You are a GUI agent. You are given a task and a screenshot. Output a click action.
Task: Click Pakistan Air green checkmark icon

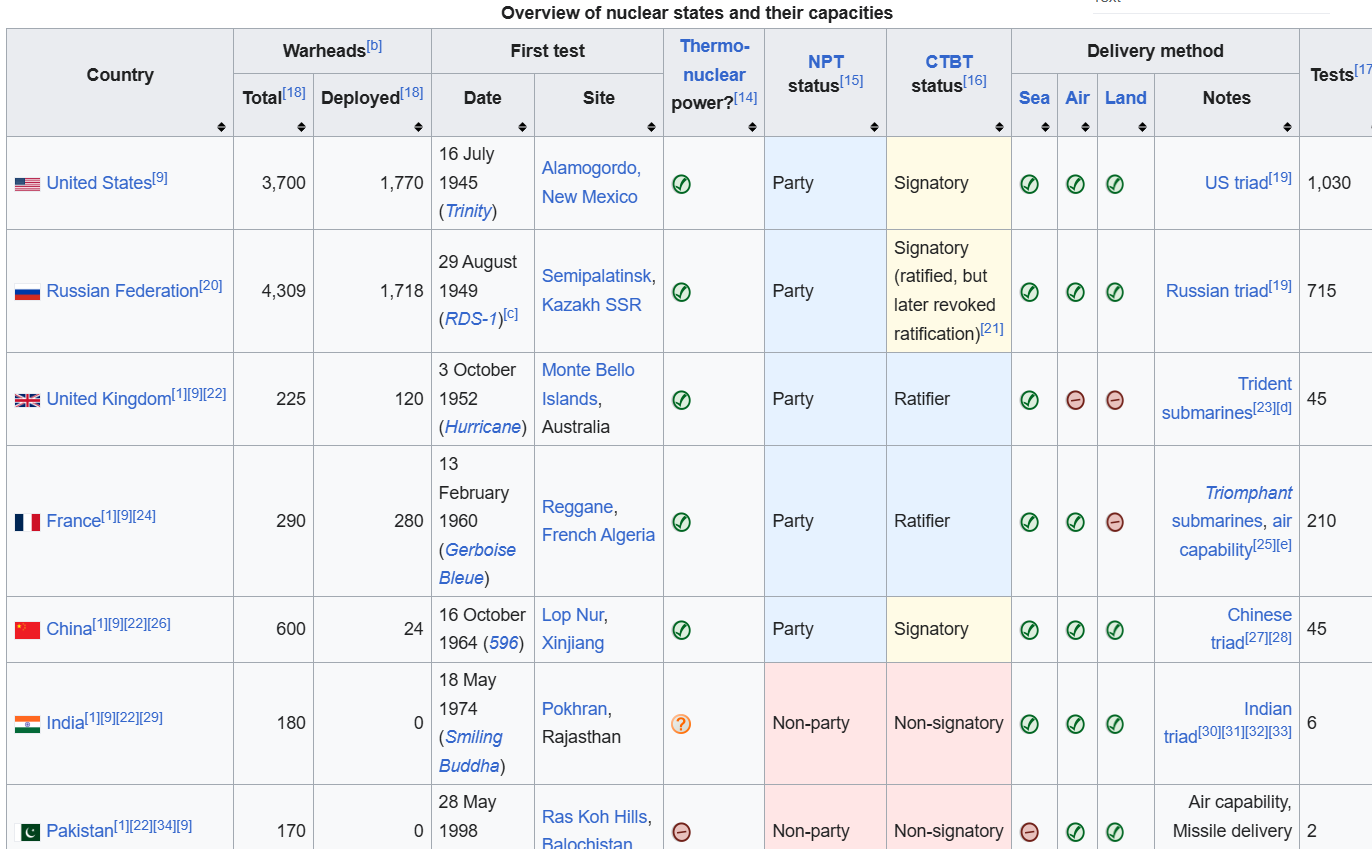[x=1076, y=832]
